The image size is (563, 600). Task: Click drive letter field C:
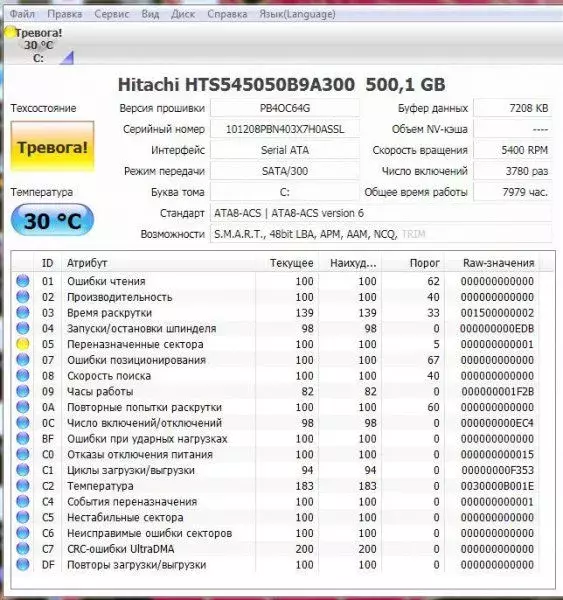click(285, 192)
